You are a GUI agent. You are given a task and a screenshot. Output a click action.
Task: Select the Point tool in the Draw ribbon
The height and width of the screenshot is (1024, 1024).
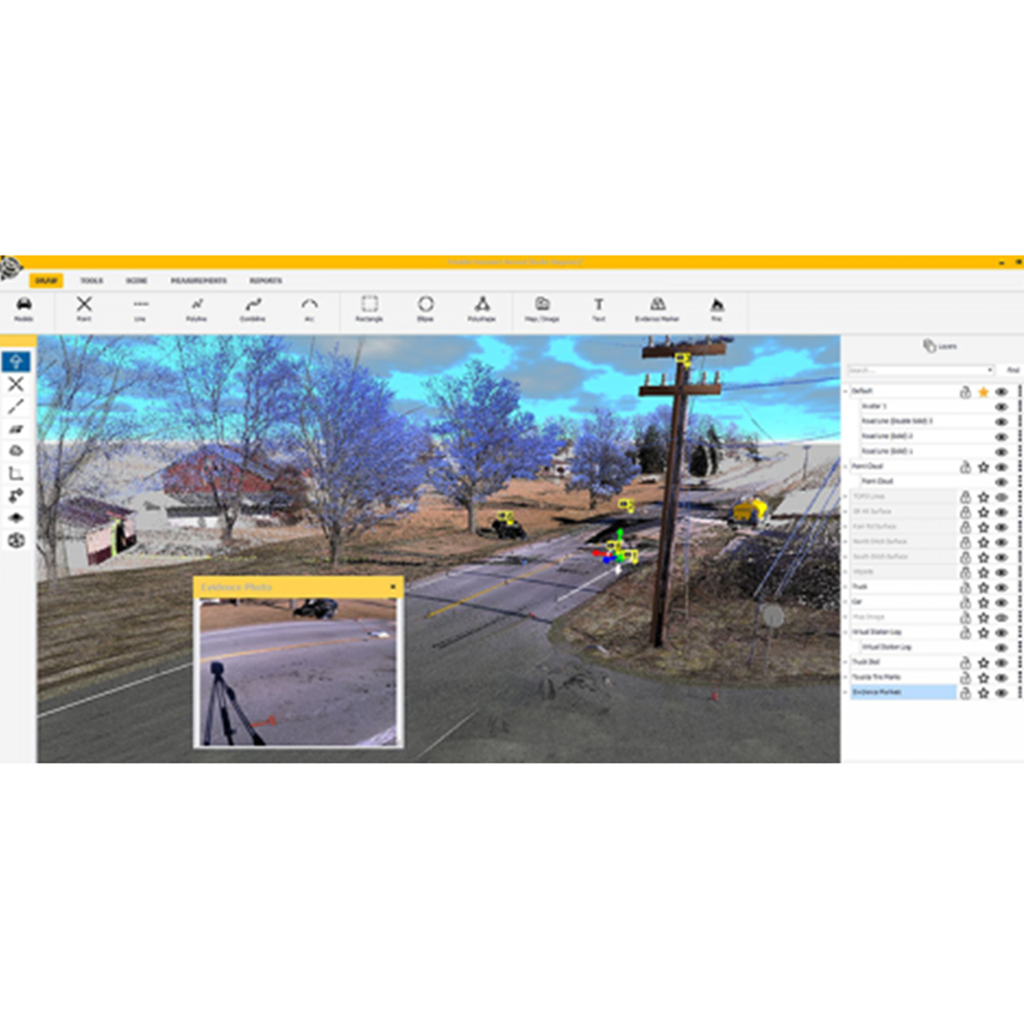[85, 305]
